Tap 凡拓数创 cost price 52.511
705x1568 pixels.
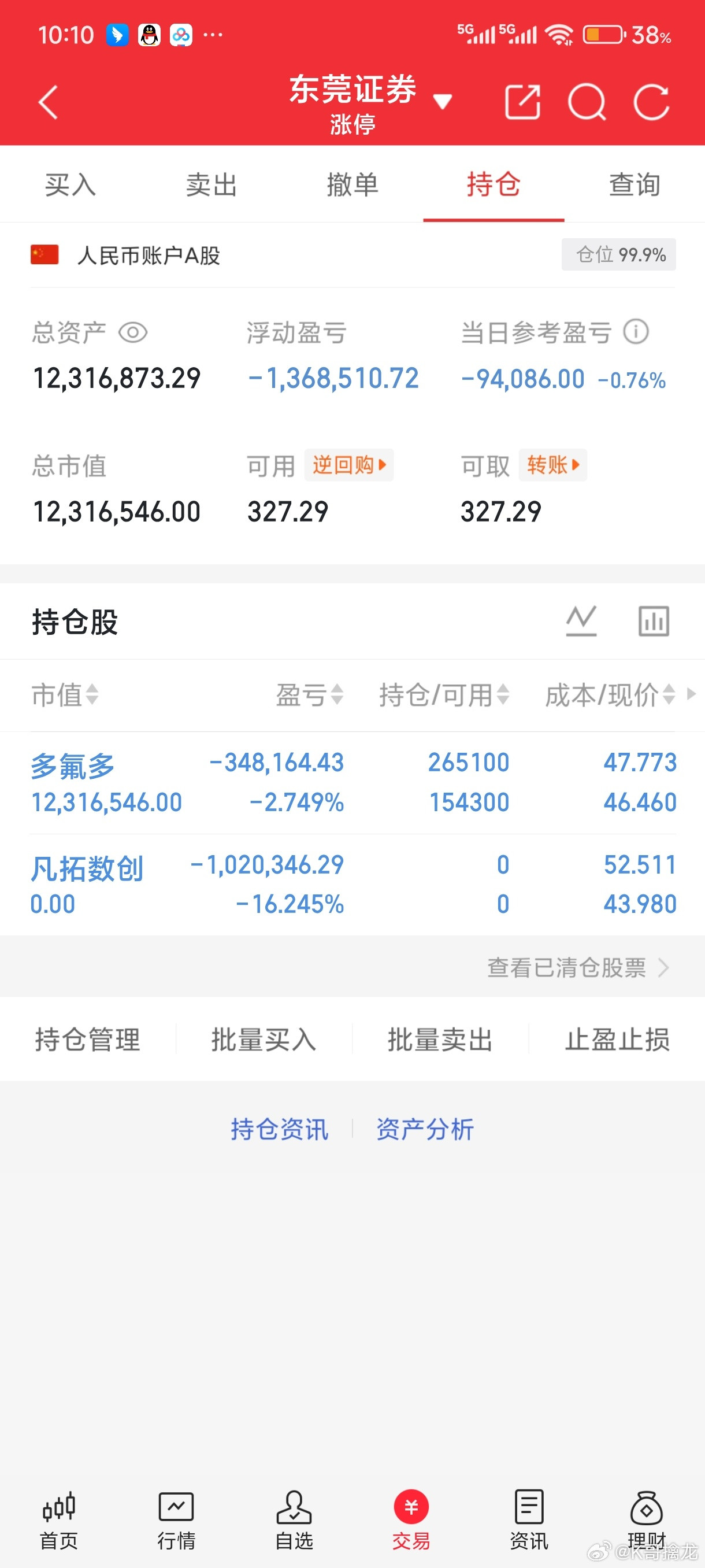click(640, 864)
